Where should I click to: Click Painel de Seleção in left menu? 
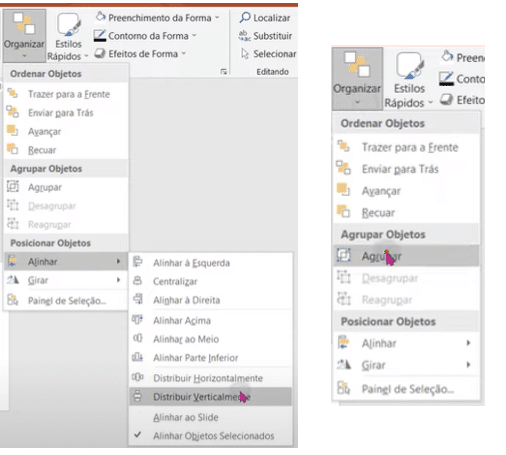66,301
